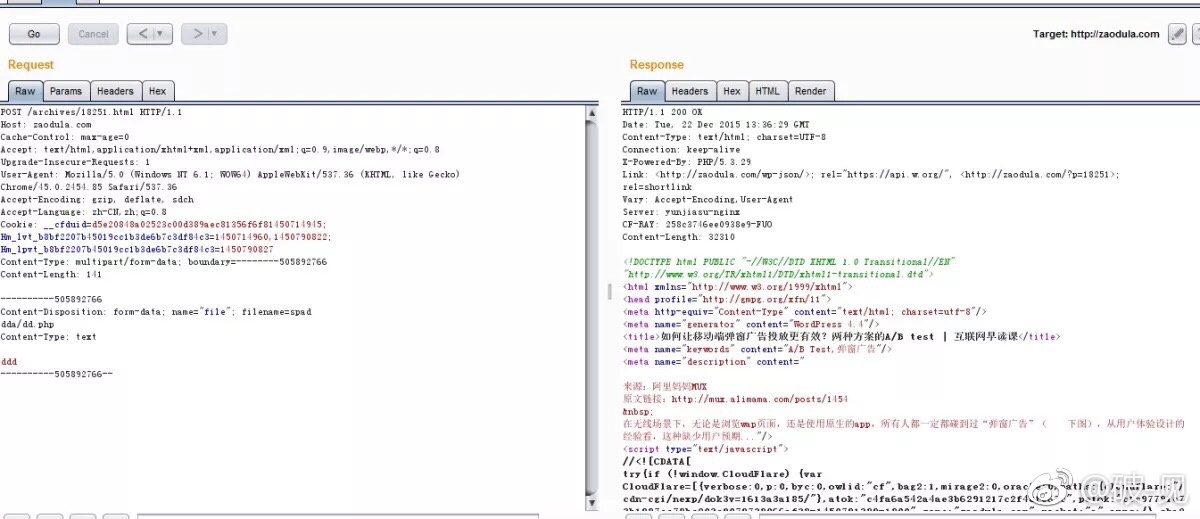The width and height of the screenshot is (1200, 519).
Task: Open the back history dropdown arrow
Action: coord(162,34)
